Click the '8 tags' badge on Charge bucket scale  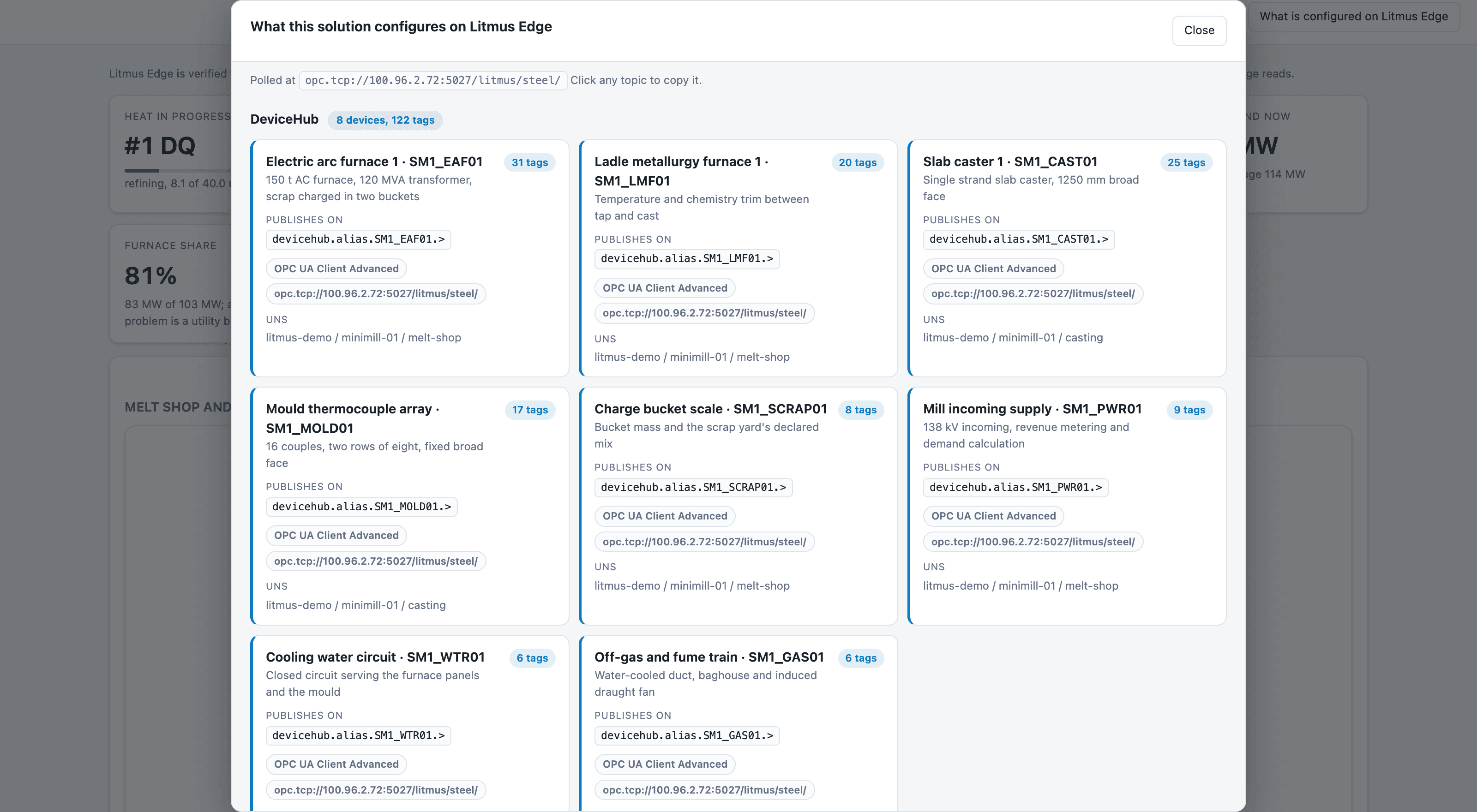pos(861,410)
